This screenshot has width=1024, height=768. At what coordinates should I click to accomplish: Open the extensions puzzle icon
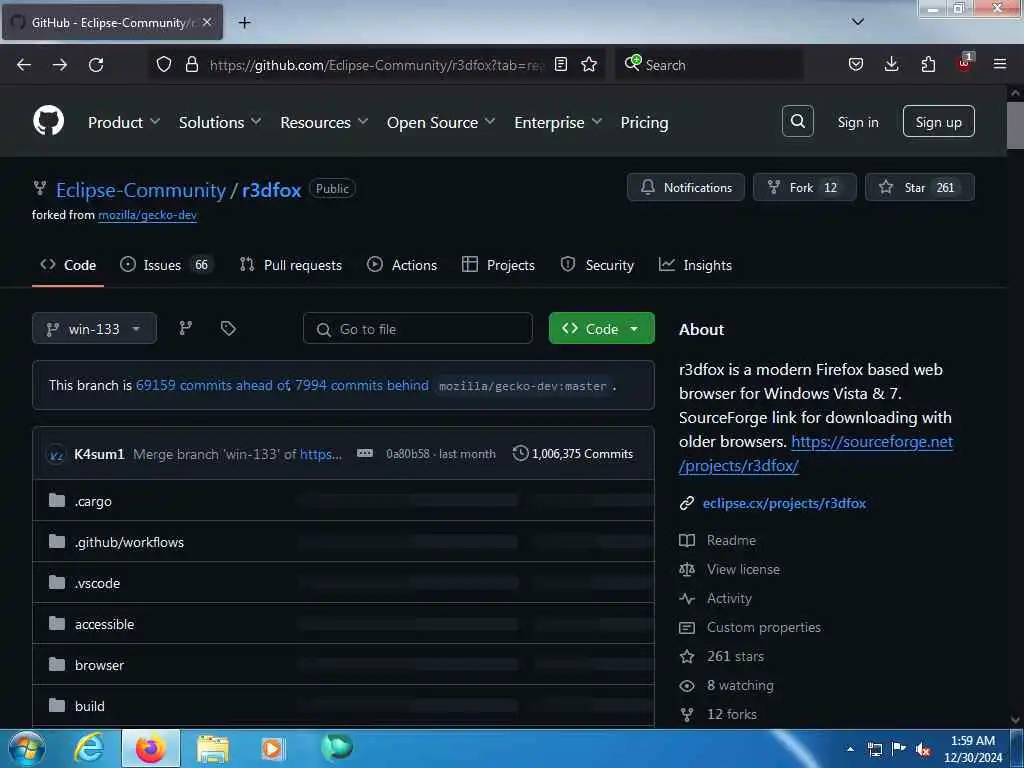tap(928, 64)
